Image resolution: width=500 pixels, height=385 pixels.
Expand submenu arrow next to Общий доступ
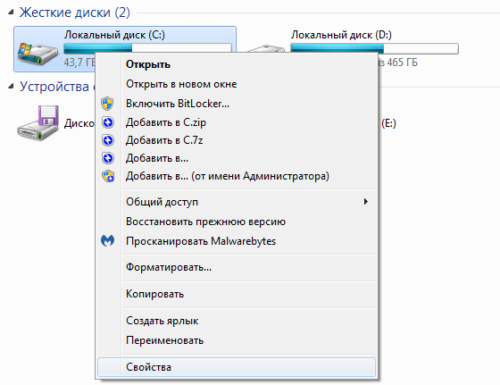[x=366, y=201]
